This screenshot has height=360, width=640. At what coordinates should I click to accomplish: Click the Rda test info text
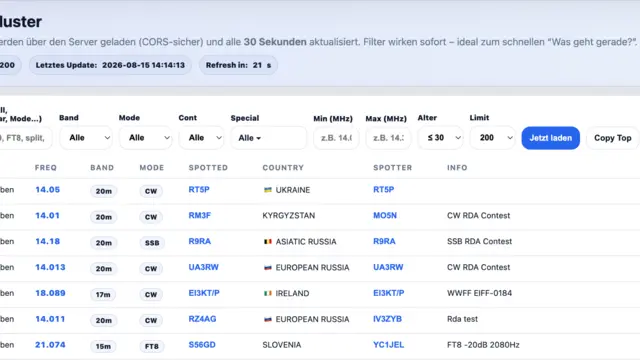click(462, 319)
